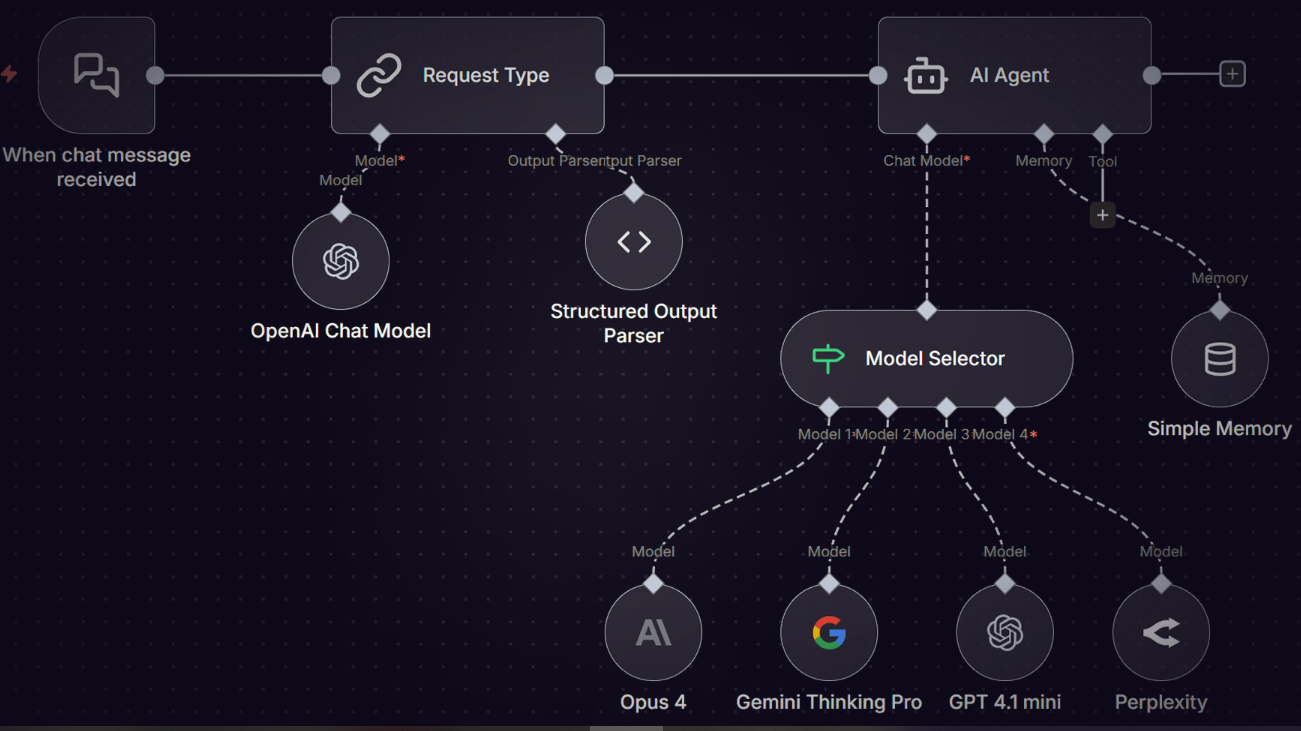Click the AI Agent node label

pyautogui.click(x=1010, y=75)
